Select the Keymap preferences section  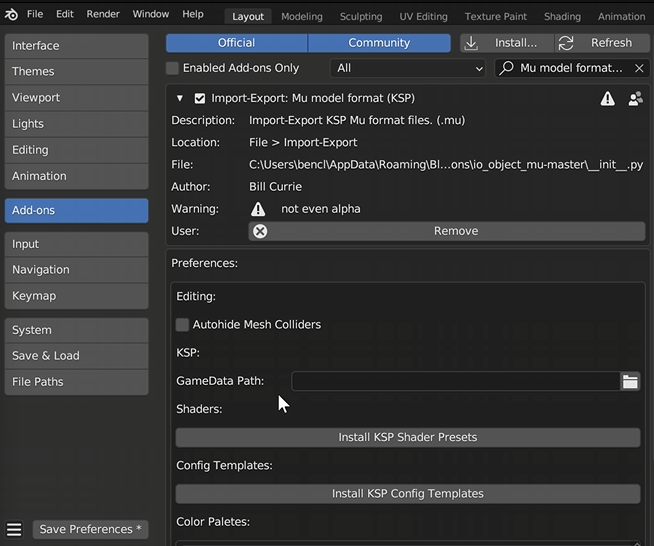click(76, 296)
